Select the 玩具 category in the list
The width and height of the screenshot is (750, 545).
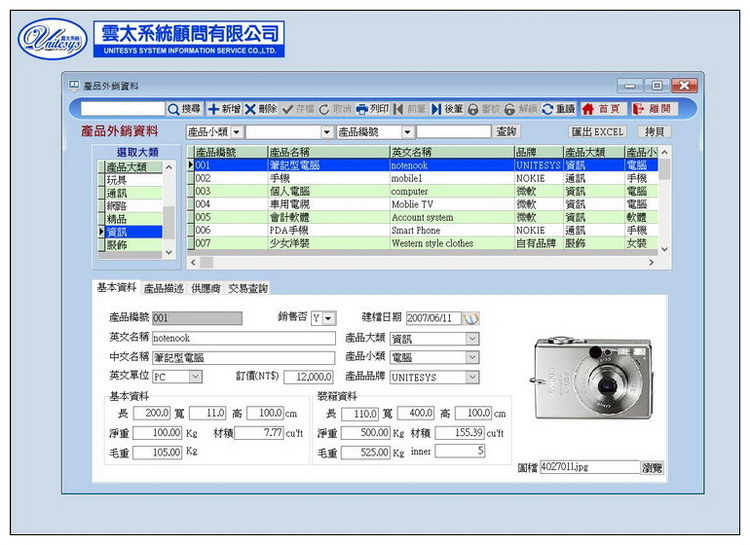(117, 180)
